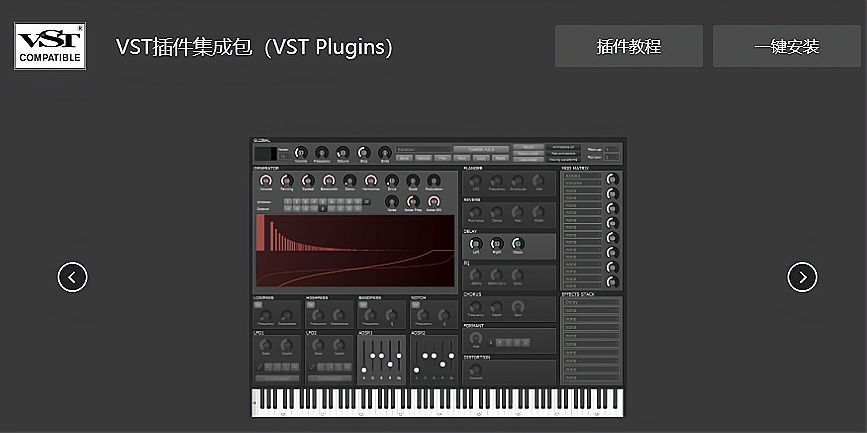867x433 pixels.
Task: Click the Global Volume knob
Action: (x=300, y=153)
